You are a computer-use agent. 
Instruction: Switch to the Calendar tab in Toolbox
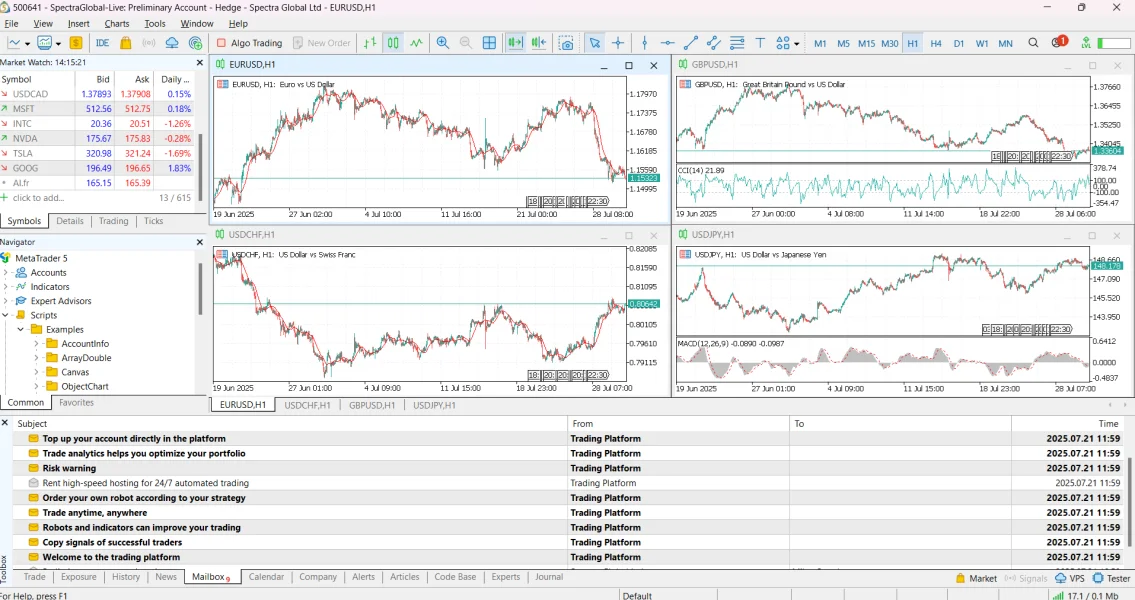(266, 577)
